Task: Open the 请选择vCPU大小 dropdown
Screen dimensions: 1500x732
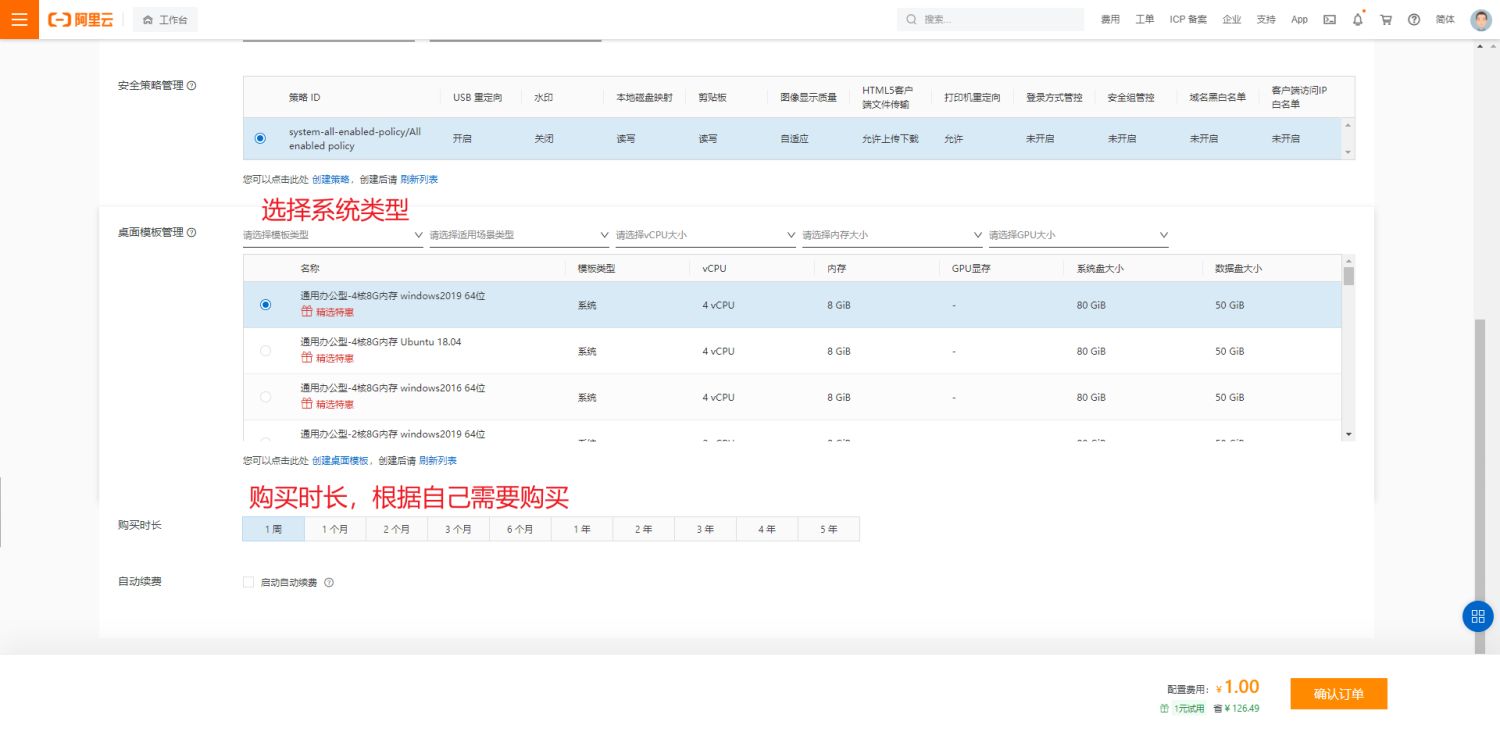Action: point(706,235)
